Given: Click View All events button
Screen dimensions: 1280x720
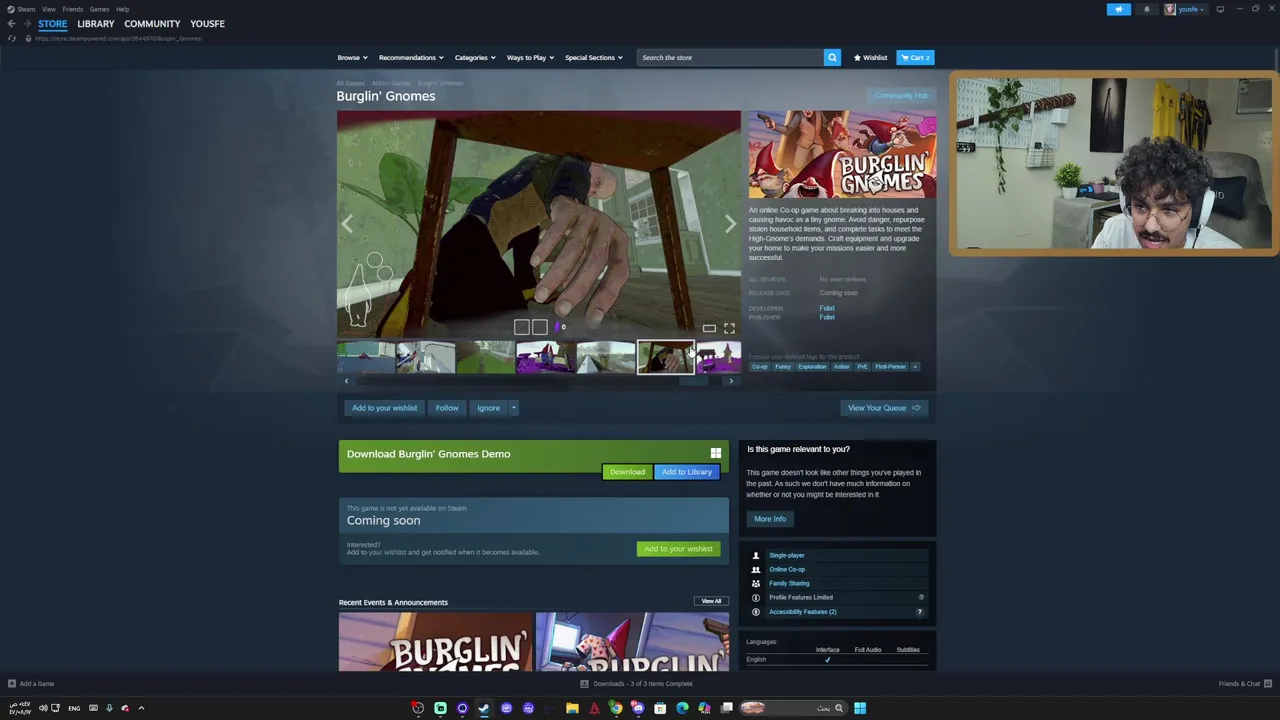Looking at the screenshot, I should pos(711,602).
